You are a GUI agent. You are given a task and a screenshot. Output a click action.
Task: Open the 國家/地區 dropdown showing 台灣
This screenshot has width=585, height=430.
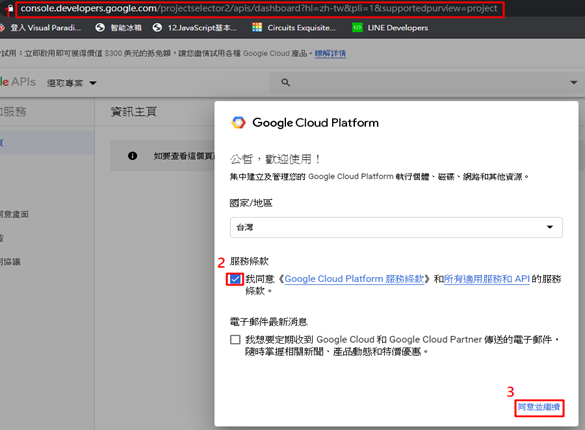(x=396, y=227)
